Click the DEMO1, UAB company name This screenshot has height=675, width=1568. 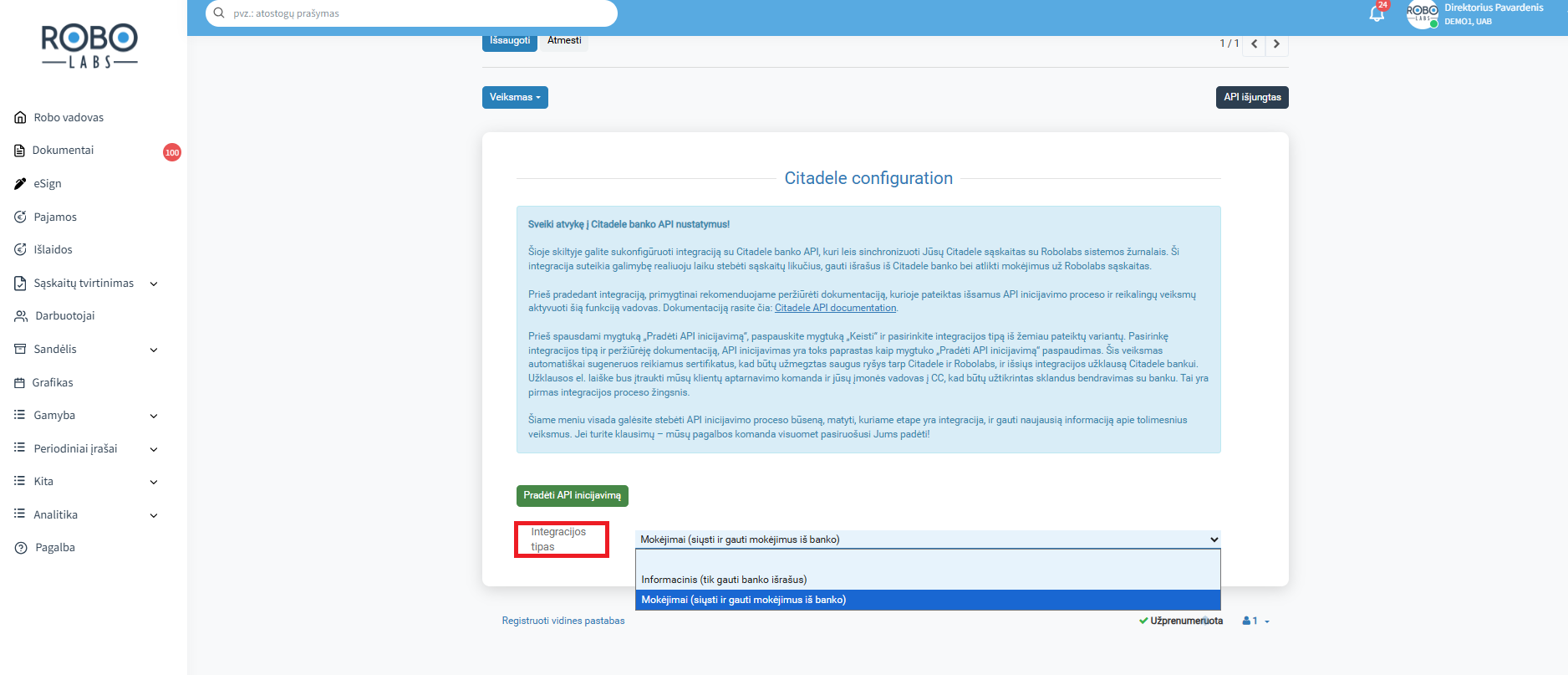pos(1468,22)
